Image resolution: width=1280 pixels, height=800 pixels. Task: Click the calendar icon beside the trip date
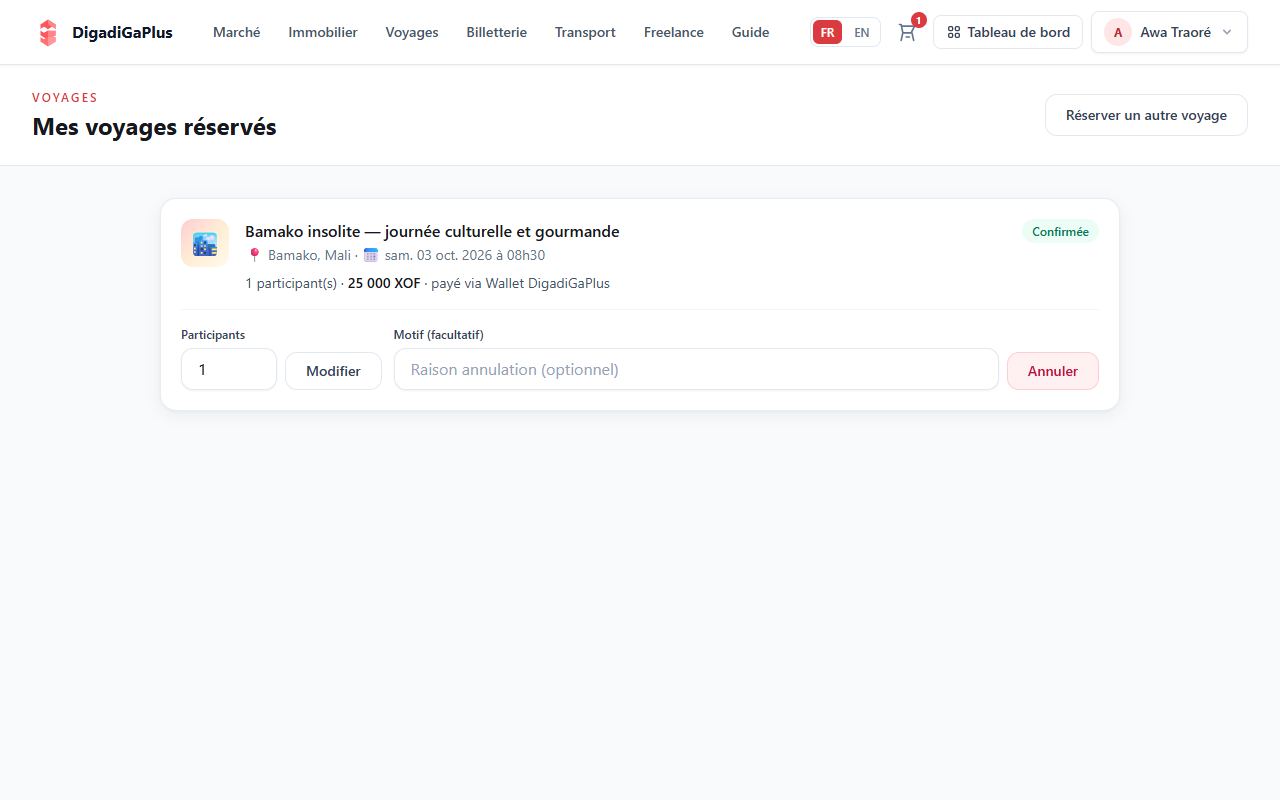[371, 255]
